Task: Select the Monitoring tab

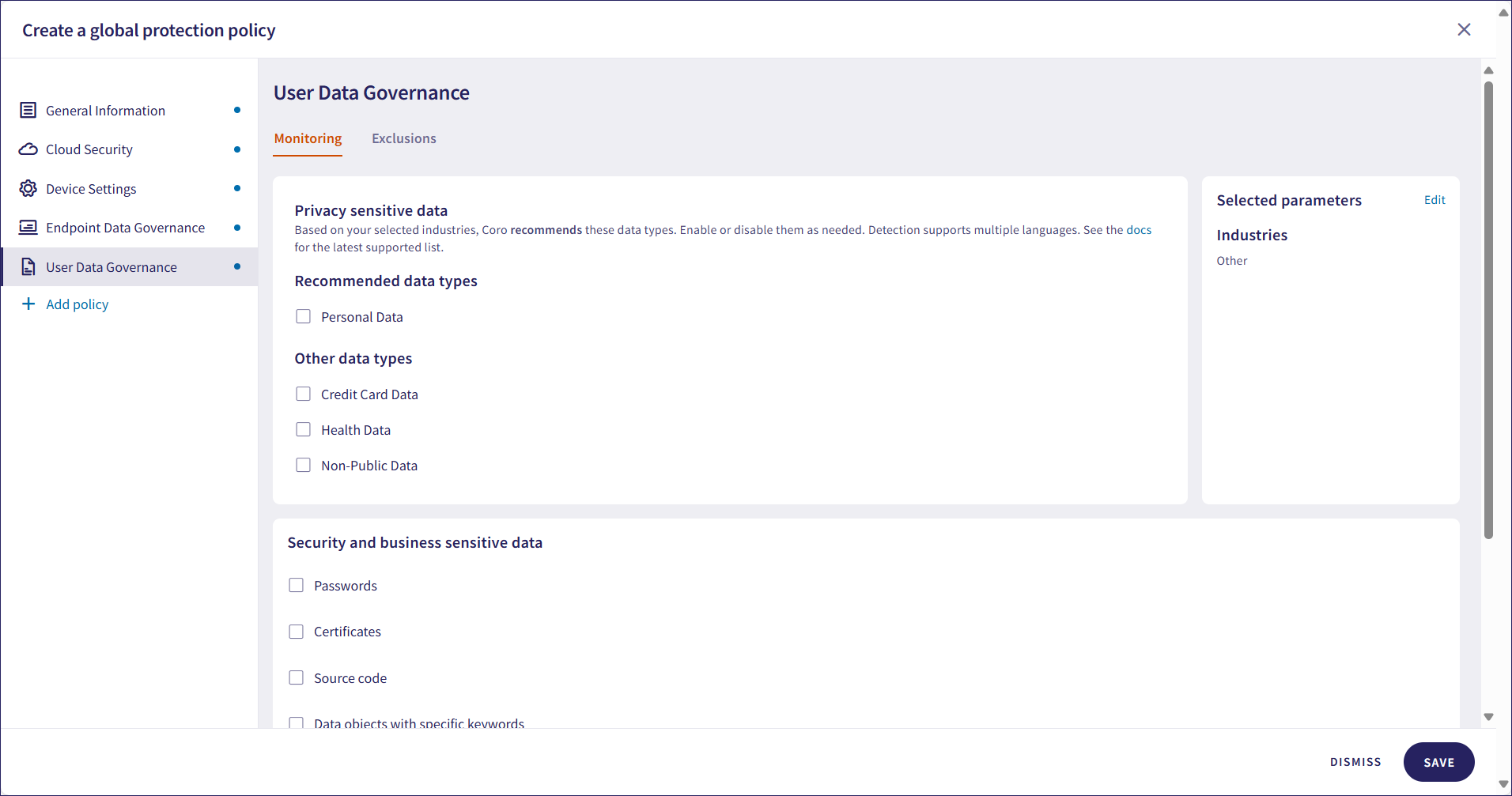Action: click(x=308, y=139)
